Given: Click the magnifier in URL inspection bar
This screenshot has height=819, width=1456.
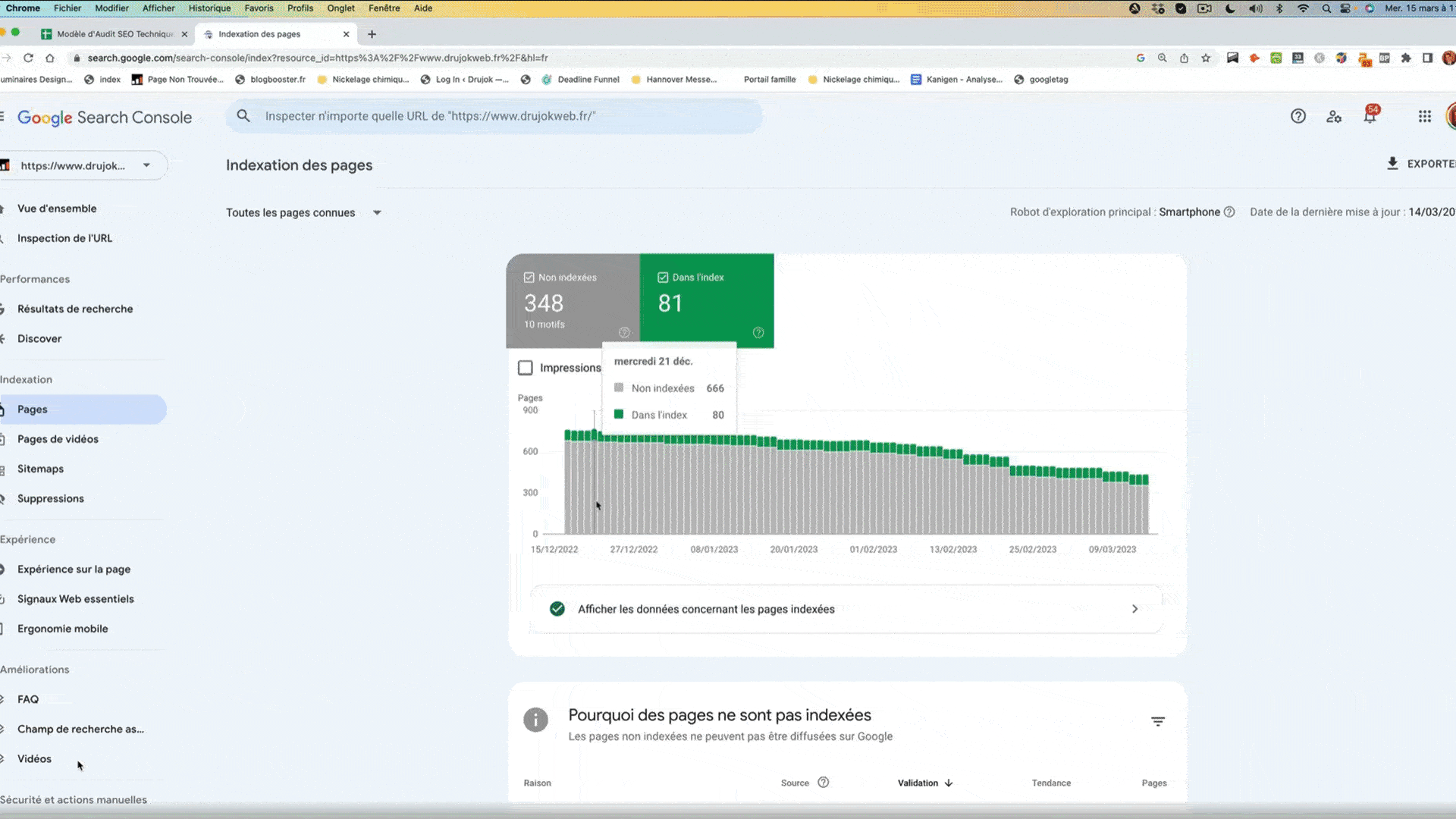Looking at the screenshot, I should (243, 116).
